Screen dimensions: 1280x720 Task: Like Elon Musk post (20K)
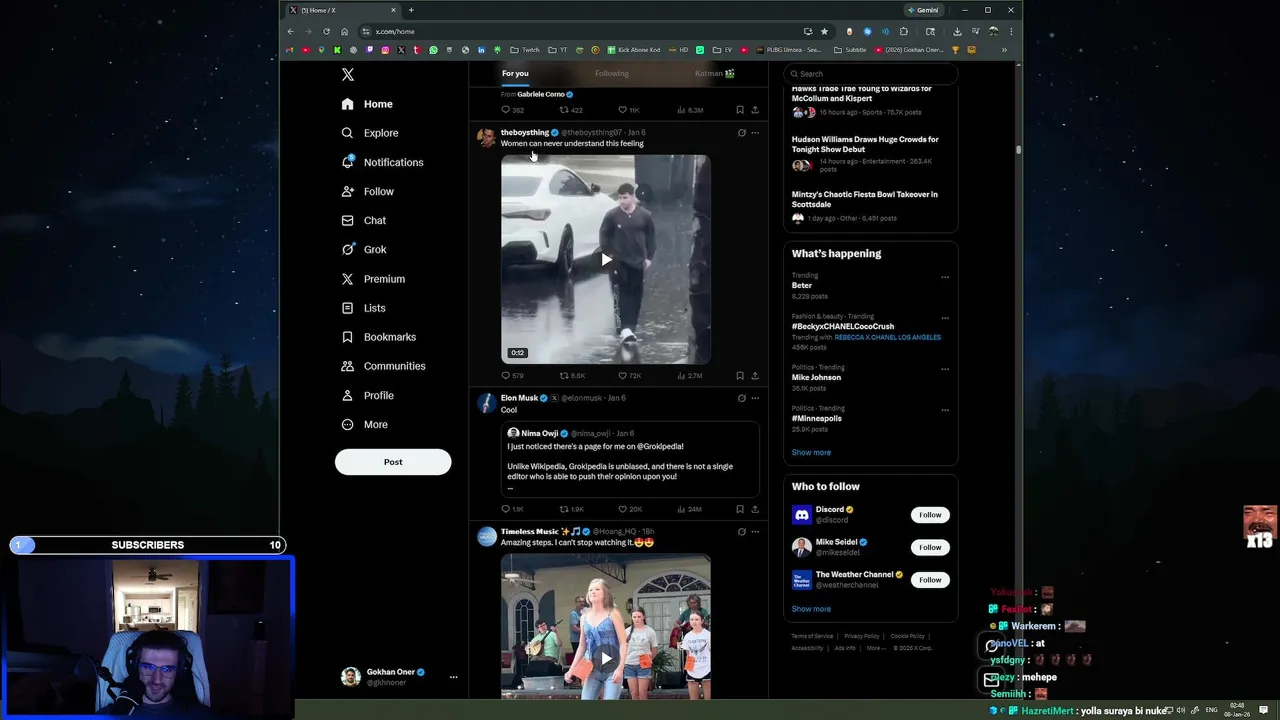click(x=630, y=509)
